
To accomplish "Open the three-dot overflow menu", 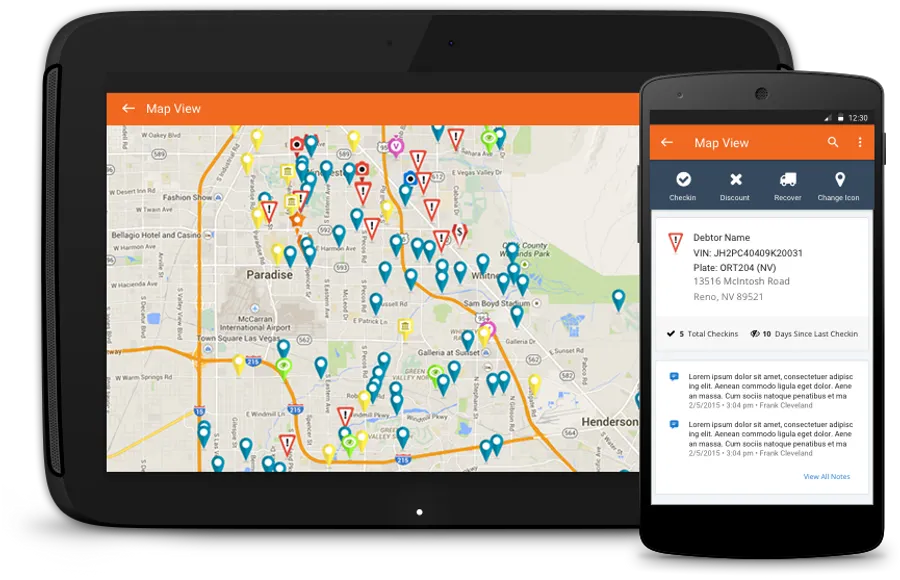I will tap(860, 142).
